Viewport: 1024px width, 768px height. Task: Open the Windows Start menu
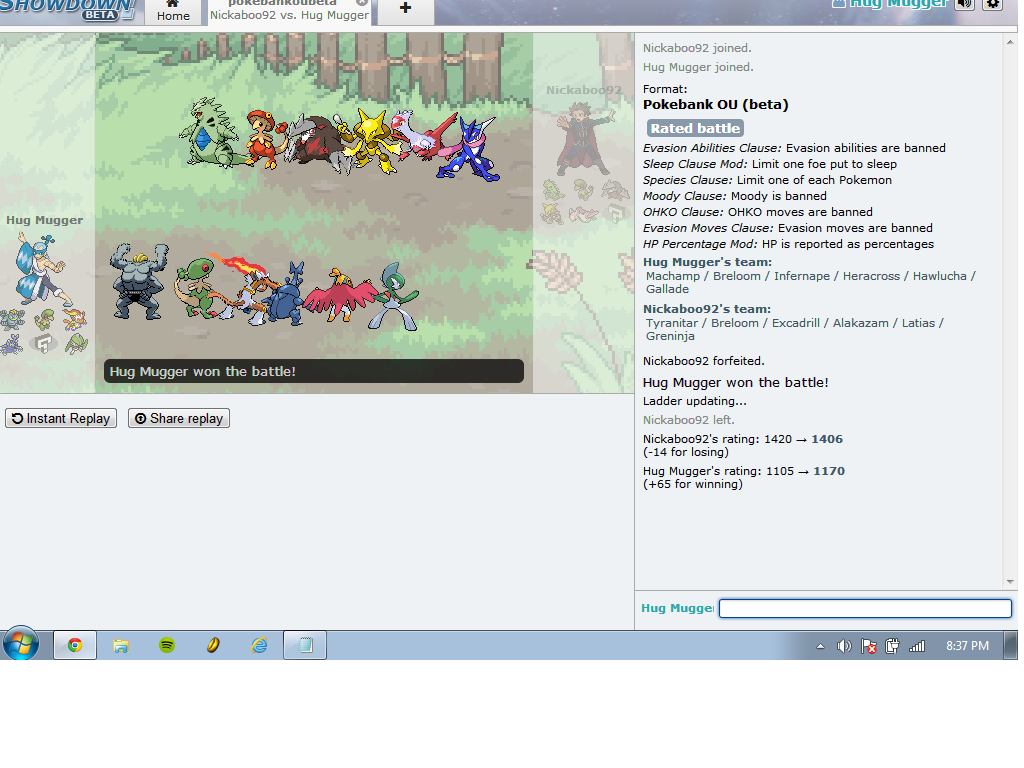tap(22, 645)
